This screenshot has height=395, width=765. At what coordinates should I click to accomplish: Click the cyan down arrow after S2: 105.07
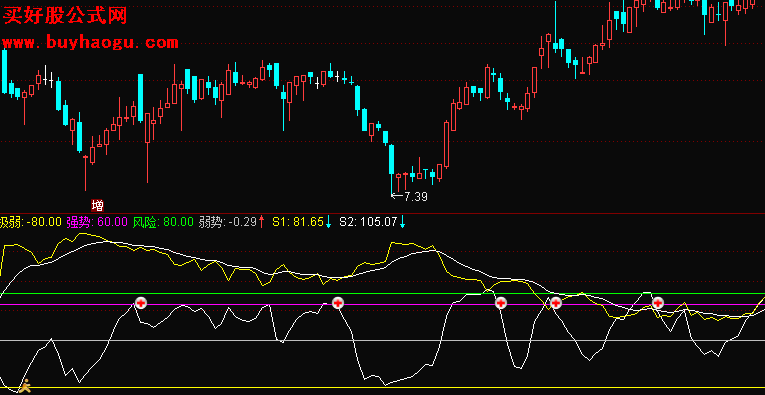(403, 222)
